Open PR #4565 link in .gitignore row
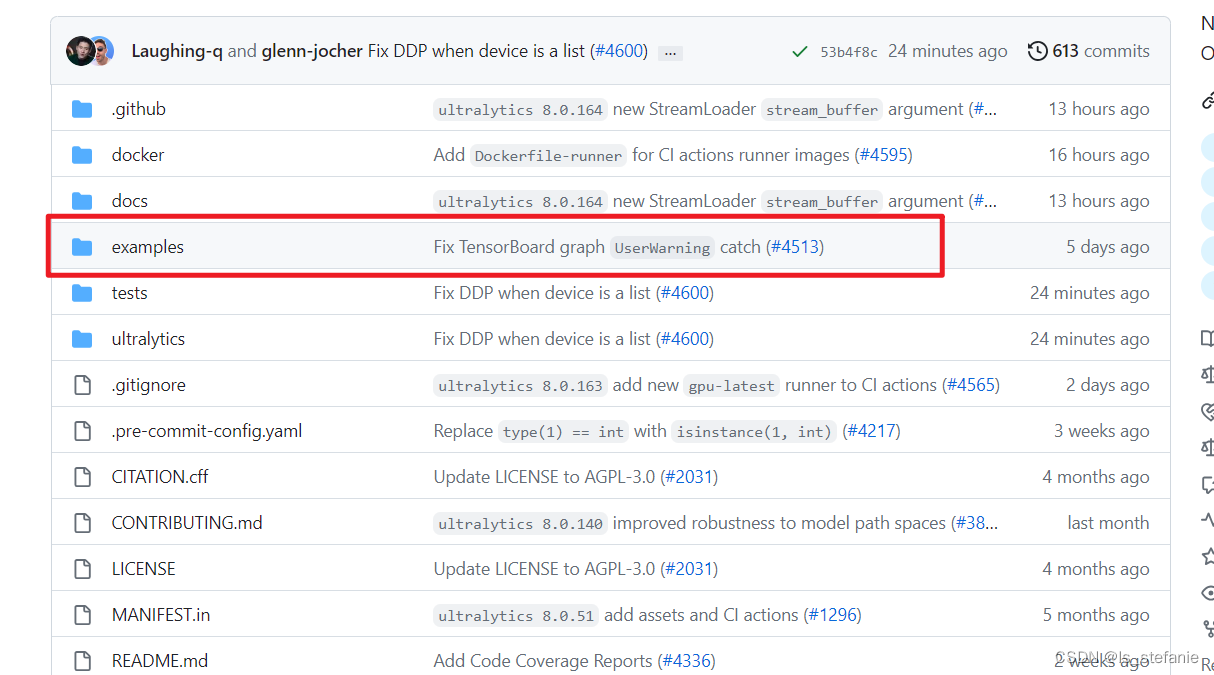 (x=970, y=385)
